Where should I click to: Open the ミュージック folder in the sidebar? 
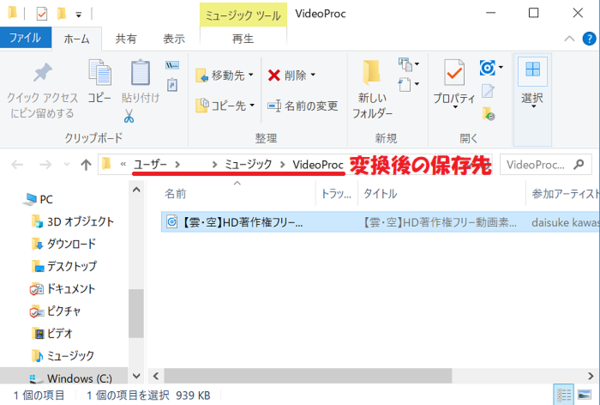pos(63,356)
